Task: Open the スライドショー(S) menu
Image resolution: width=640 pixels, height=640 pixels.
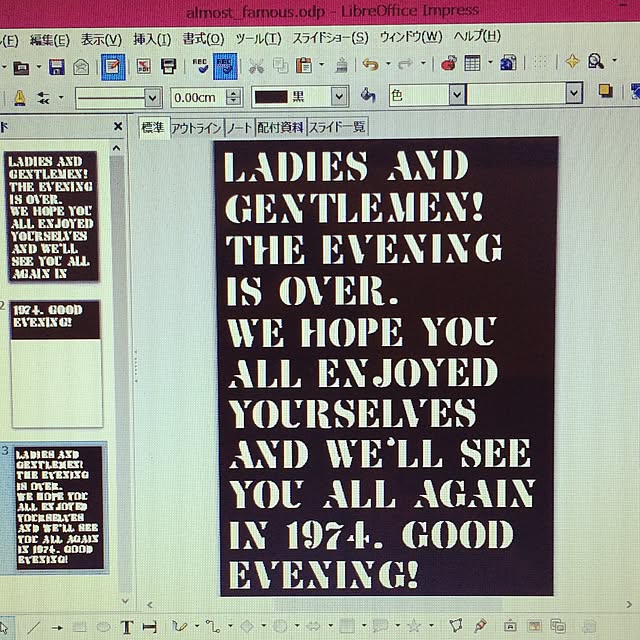Action: coord(330,38)
